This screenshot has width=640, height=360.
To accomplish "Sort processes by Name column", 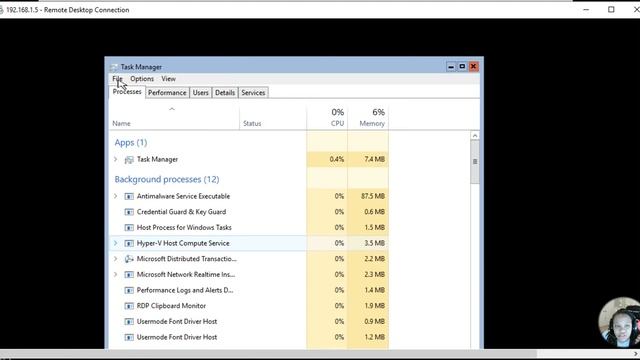I will click(122, 123).
